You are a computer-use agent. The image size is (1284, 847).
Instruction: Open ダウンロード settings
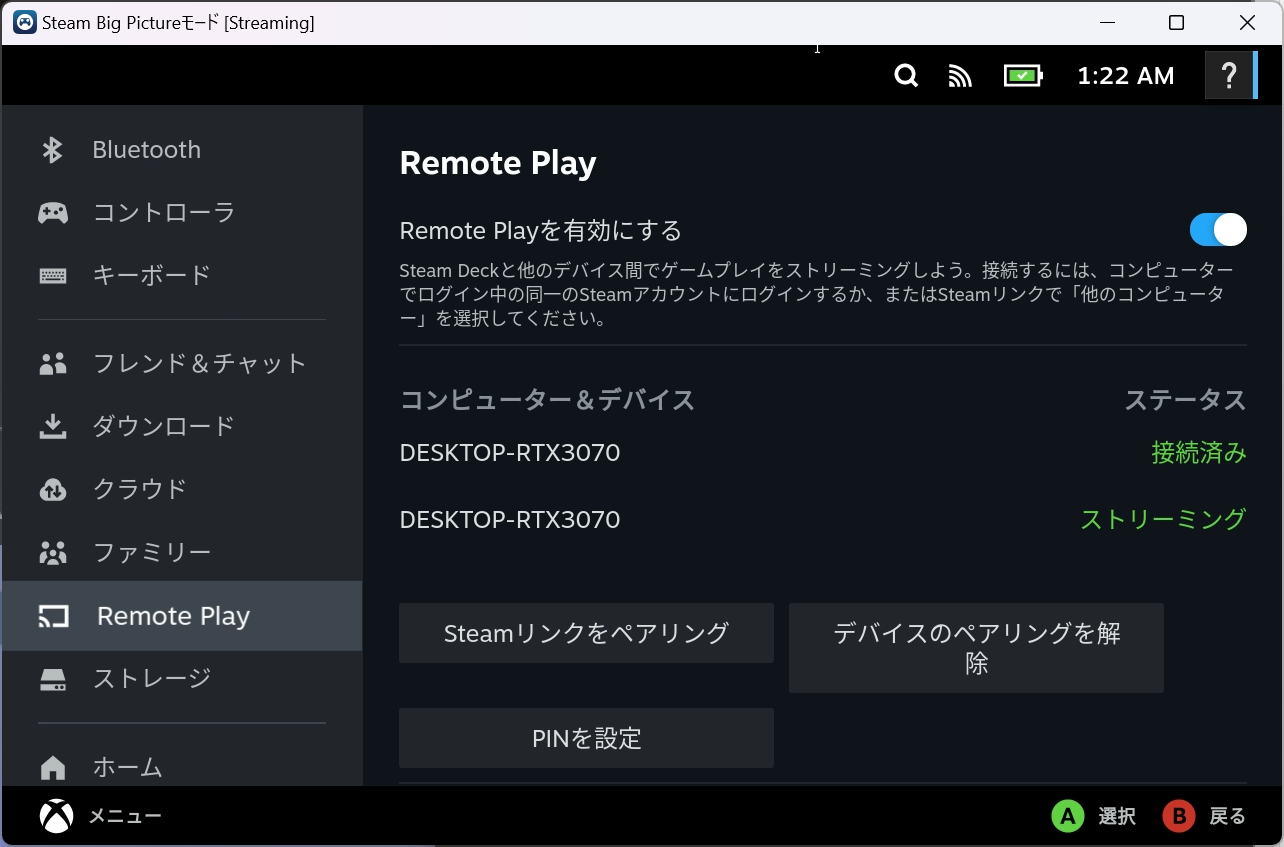(182, 426)
